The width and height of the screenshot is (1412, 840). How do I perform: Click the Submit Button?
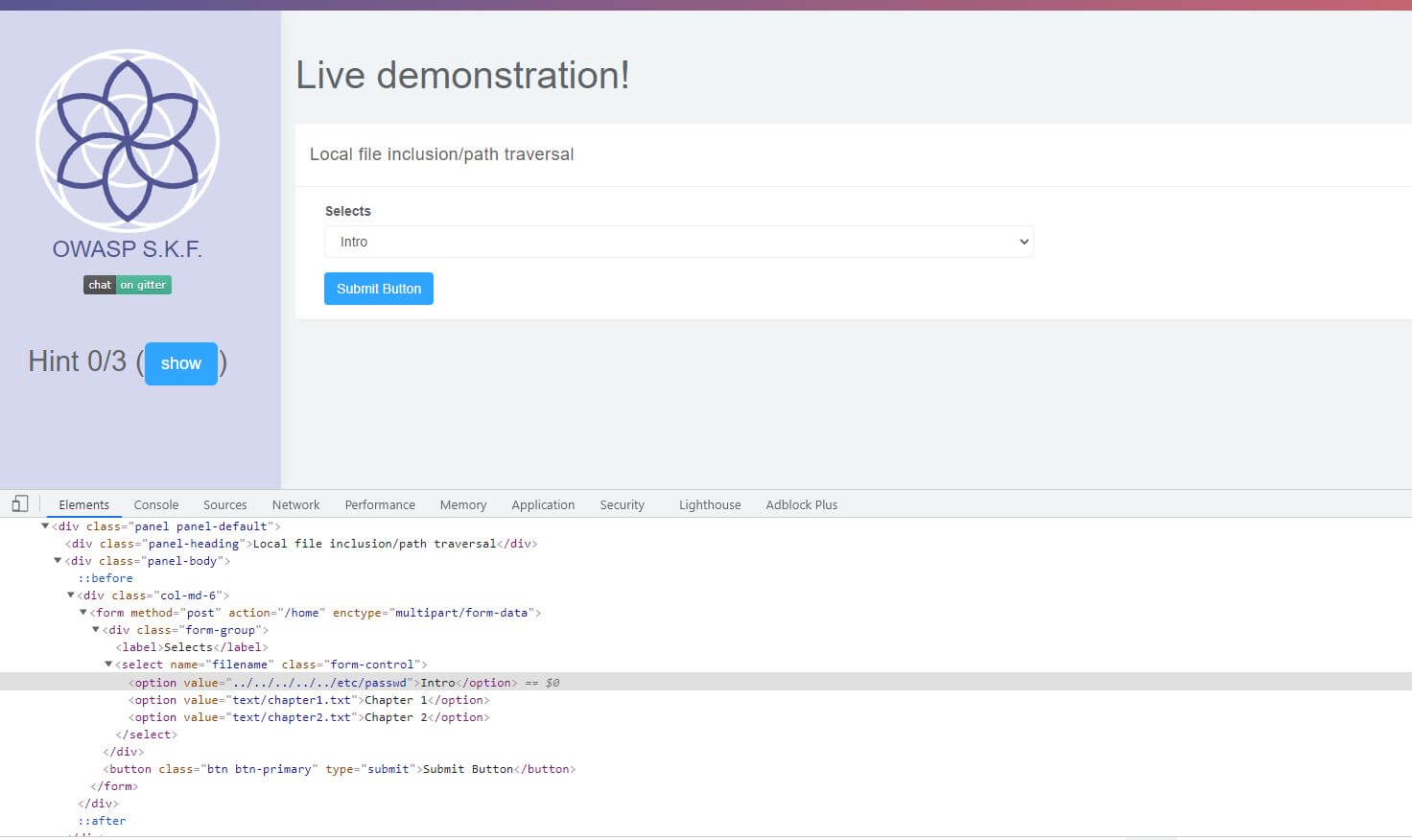click(379, 289)
